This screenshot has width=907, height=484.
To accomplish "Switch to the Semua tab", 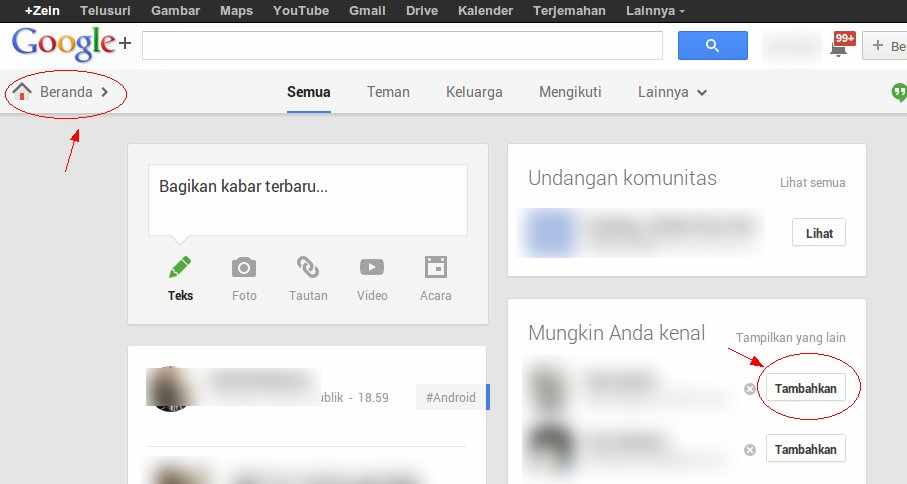I will pos(309,92).
